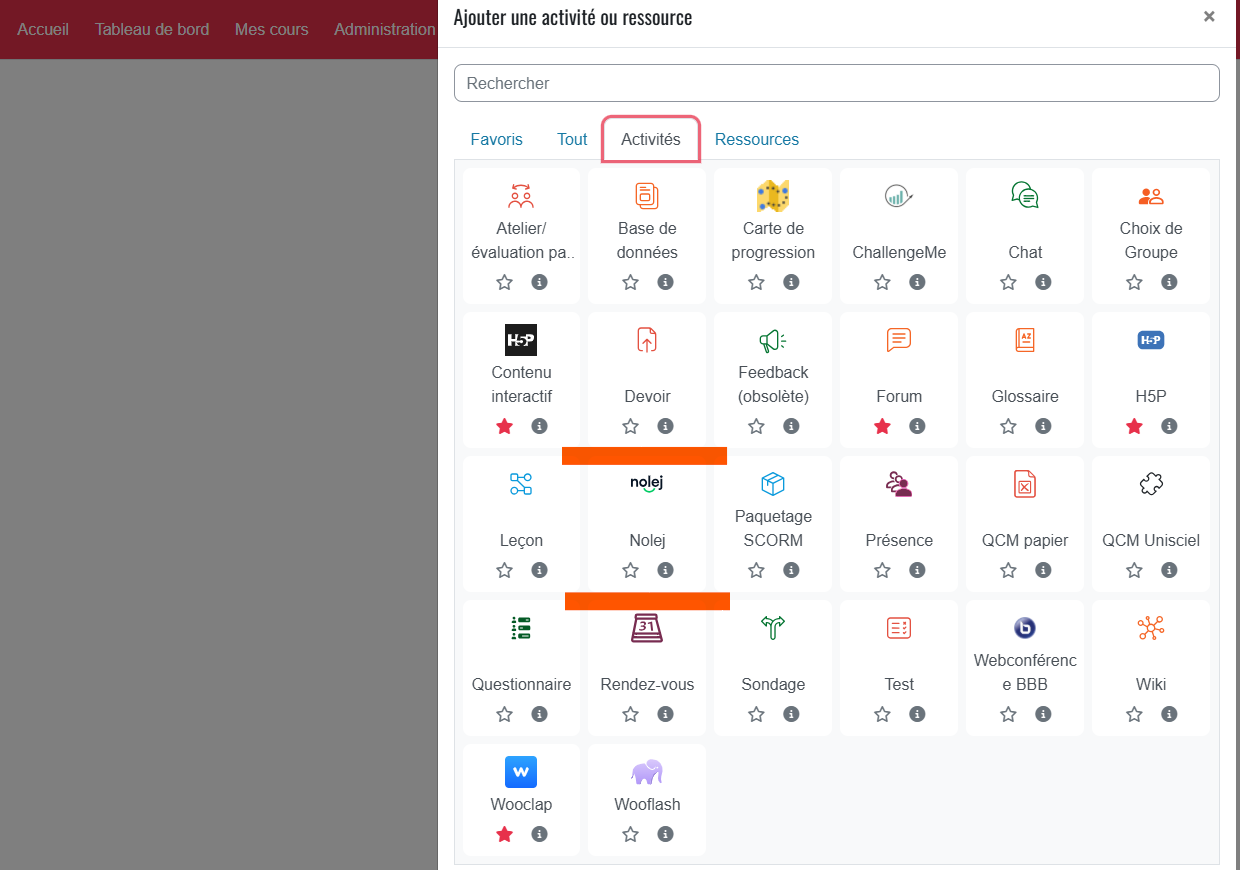Choose the Devoir activity icon
This screenshot has width=1240, height=870.
647,340
